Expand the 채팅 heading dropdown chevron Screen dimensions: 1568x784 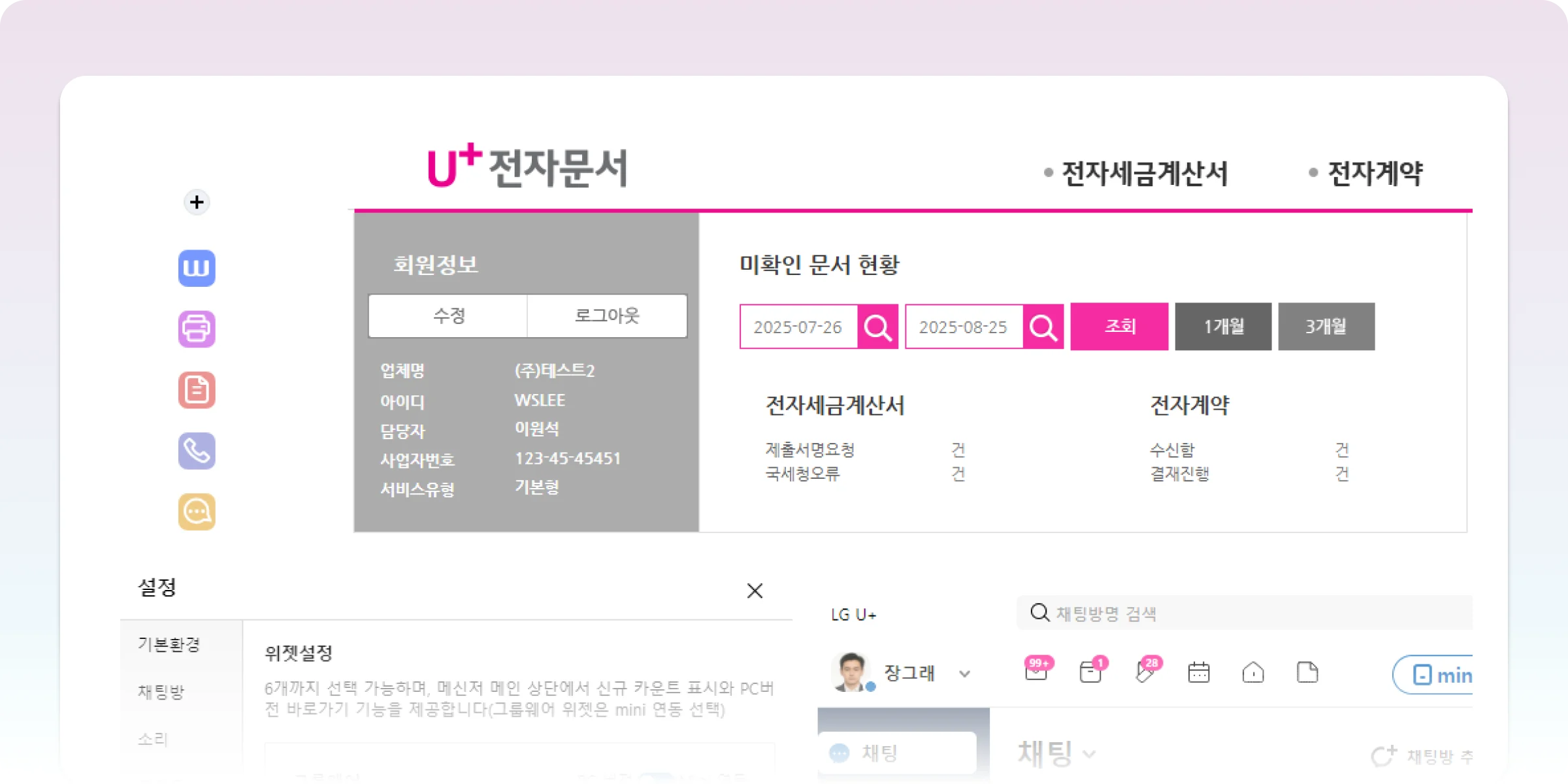tap(1089, 755)
